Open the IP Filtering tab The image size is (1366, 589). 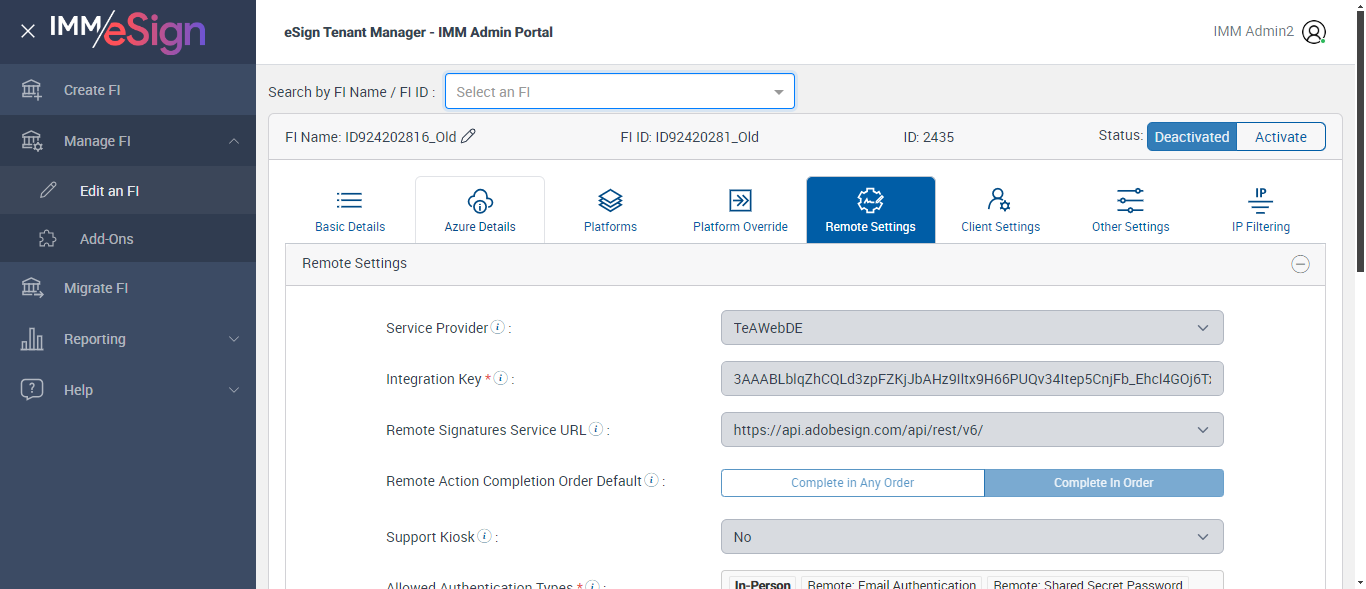coord(1260,210)
